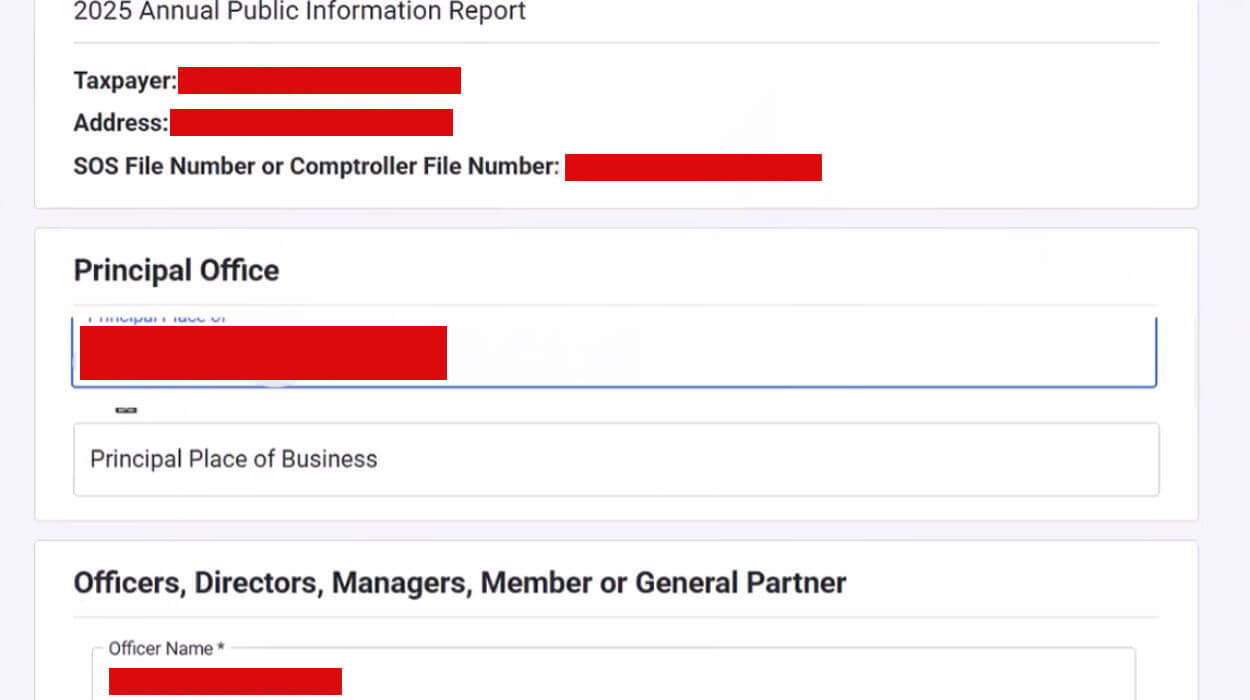Viewport: 1250px width, 700px height.
Task: Click the '2025 Annual Public Information Report' heading
Action: tap(299, 12)
